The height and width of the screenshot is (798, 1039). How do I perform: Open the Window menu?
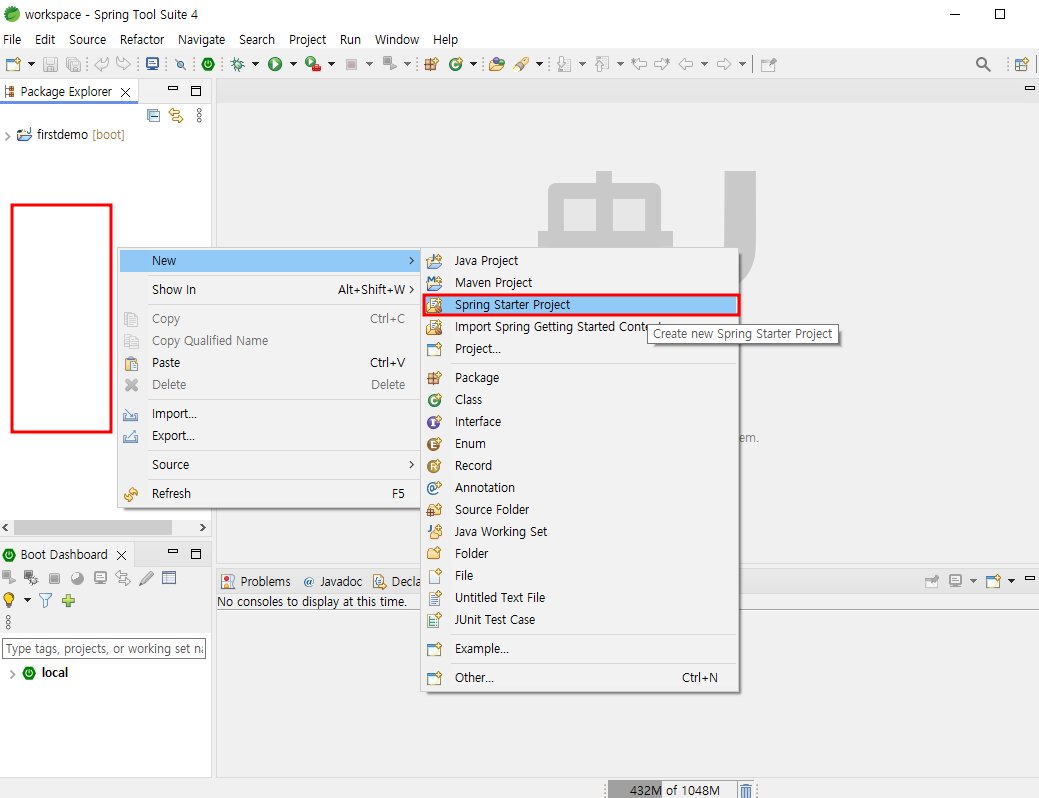[397, 40]
